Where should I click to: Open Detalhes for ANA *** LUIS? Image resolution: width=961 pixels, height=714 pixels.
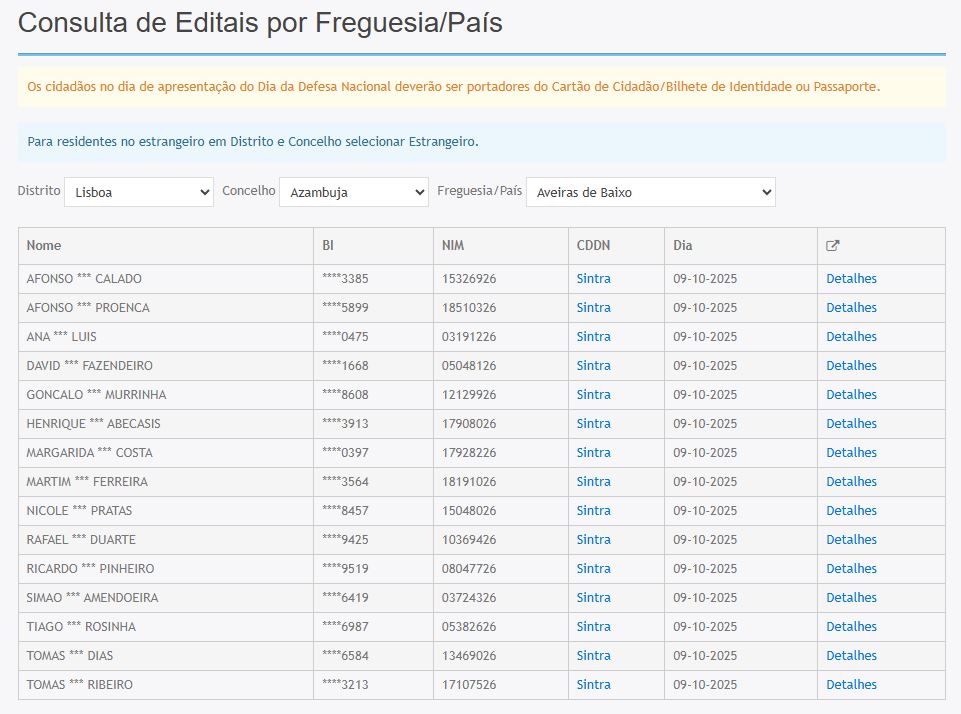coord(851,337)
